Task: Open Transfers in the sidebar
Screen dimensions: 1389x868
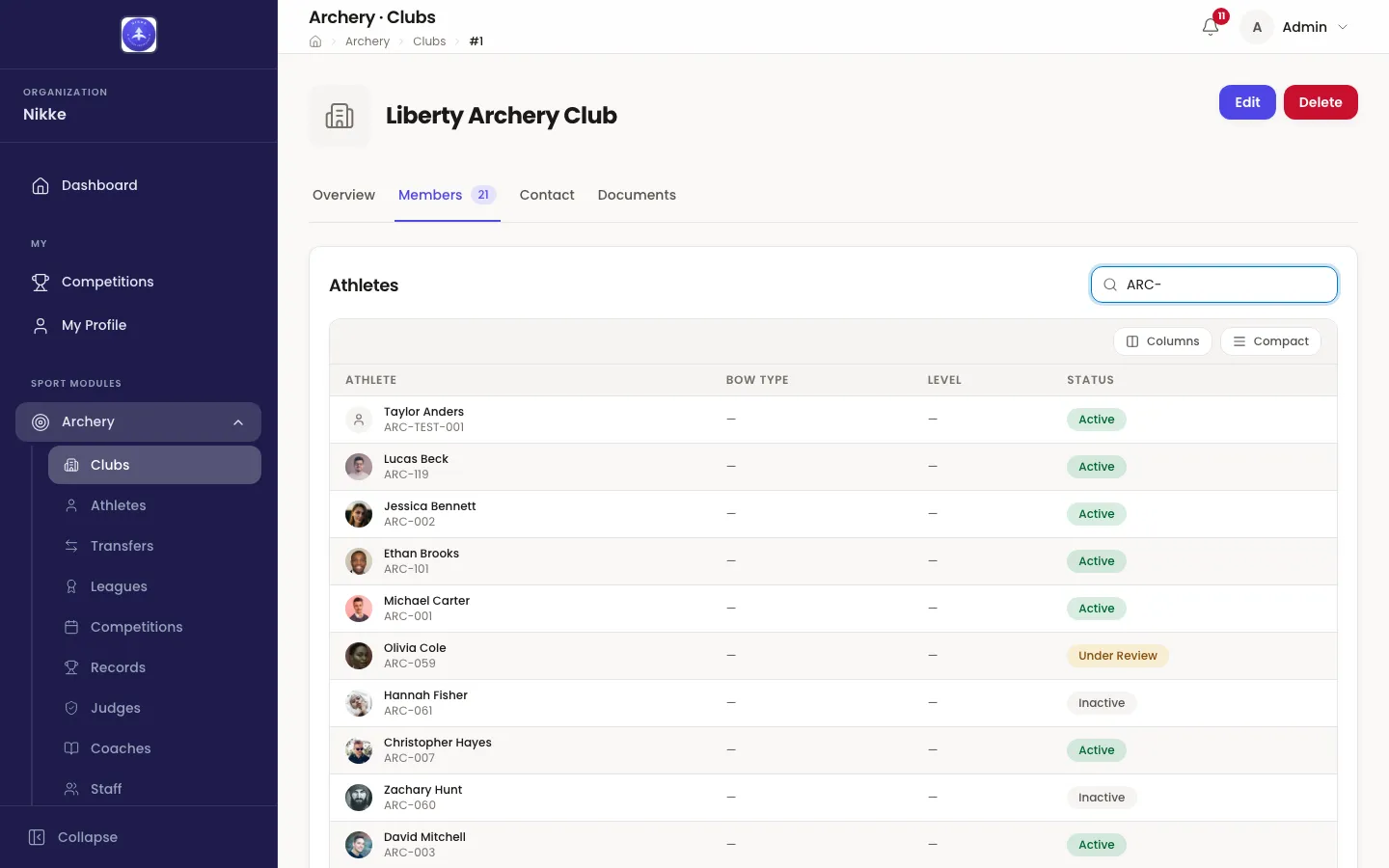Action: click(x=154, y=546)
